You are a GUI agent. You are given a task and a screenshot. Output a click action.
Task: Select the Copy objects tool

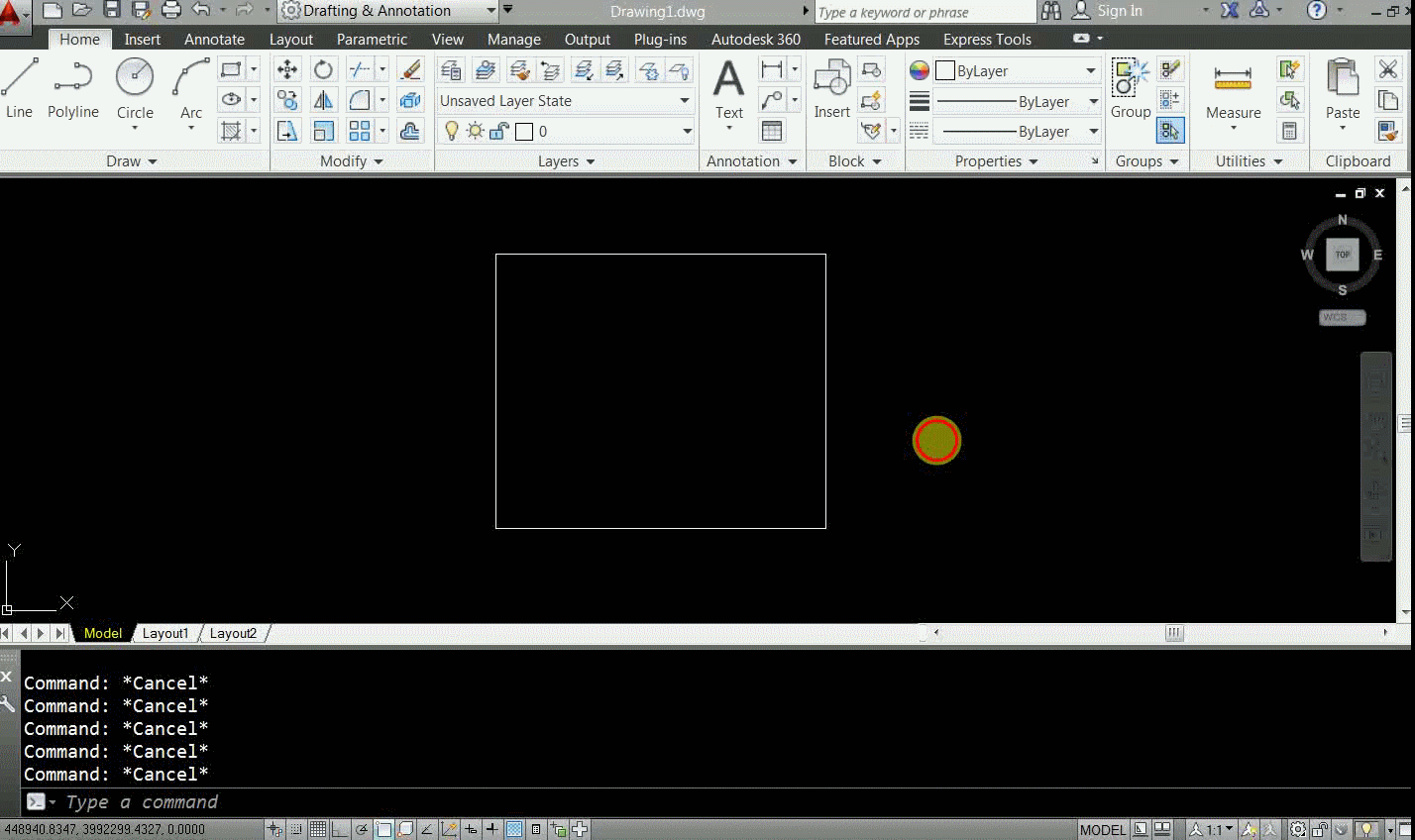point(287,100)
